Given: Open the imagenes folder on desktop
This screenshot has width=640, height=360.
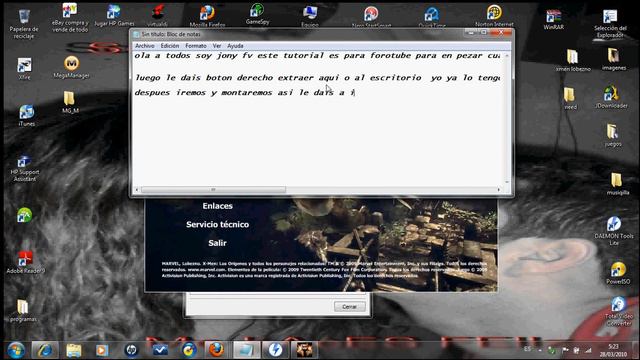Looking at the screenshot, I should [x=613, y=60].
